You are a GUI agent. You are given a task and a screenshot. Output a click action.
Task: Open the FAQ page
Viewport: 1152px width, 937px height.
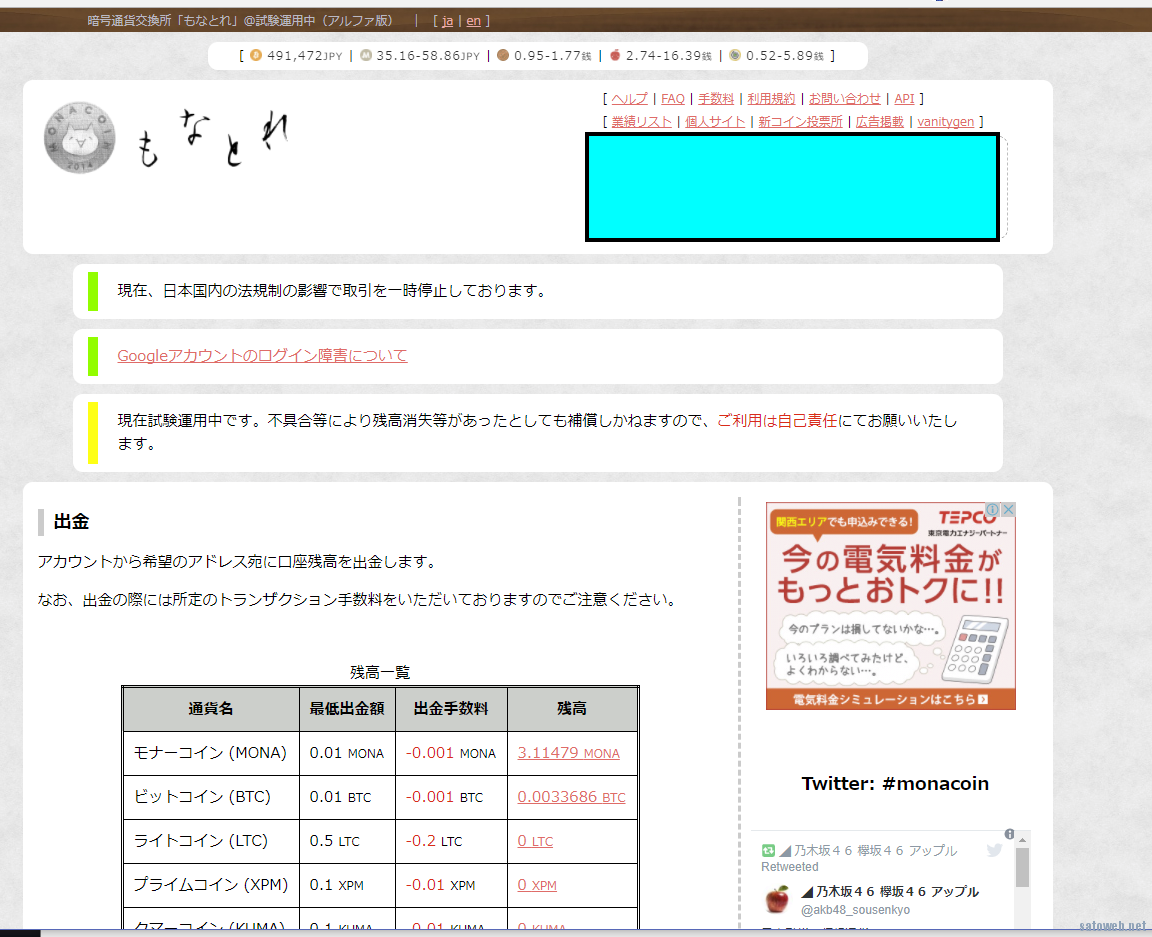[673, 99]
